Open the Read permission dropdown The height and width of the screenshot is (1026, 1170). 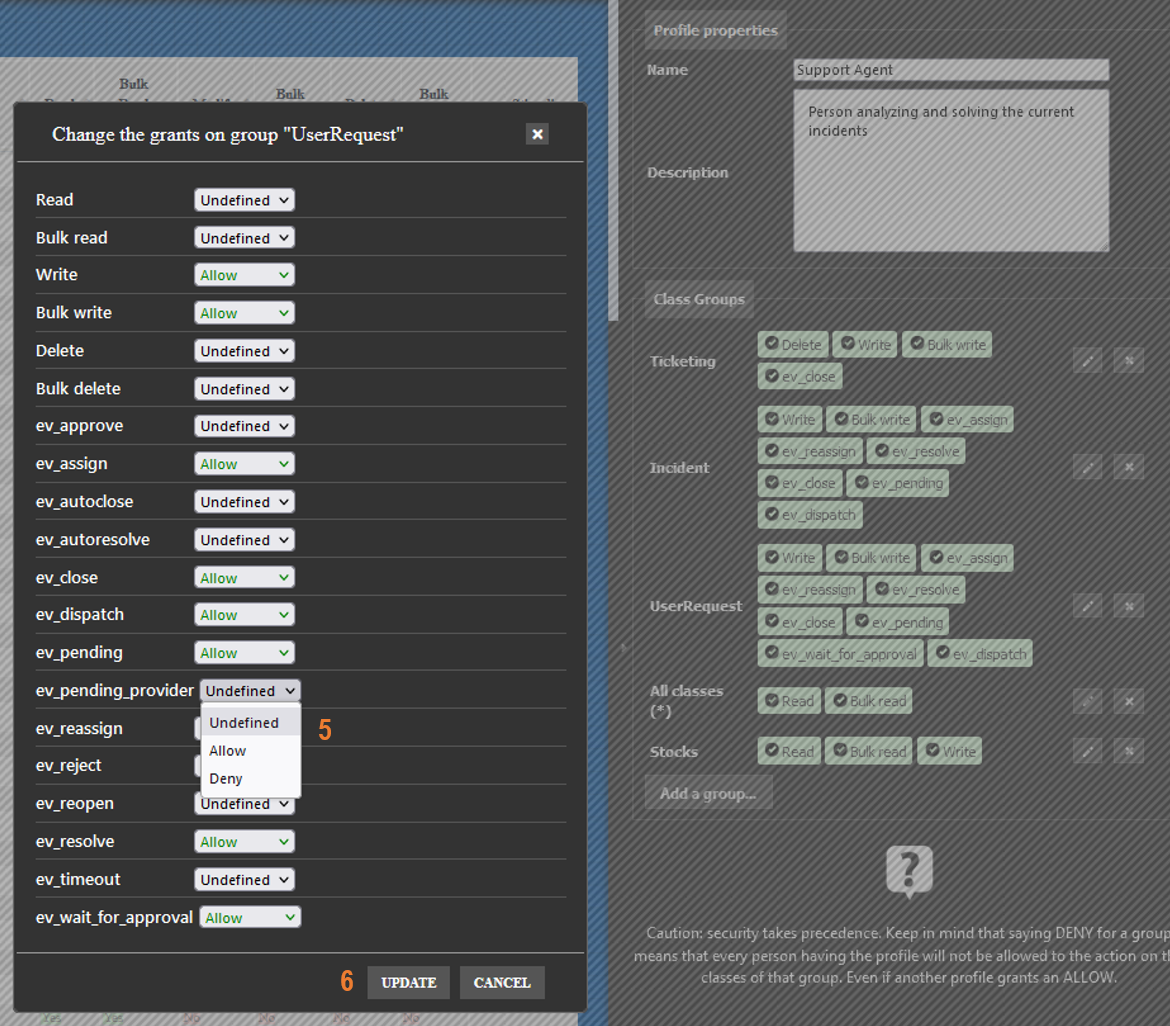tap(244, 200)
